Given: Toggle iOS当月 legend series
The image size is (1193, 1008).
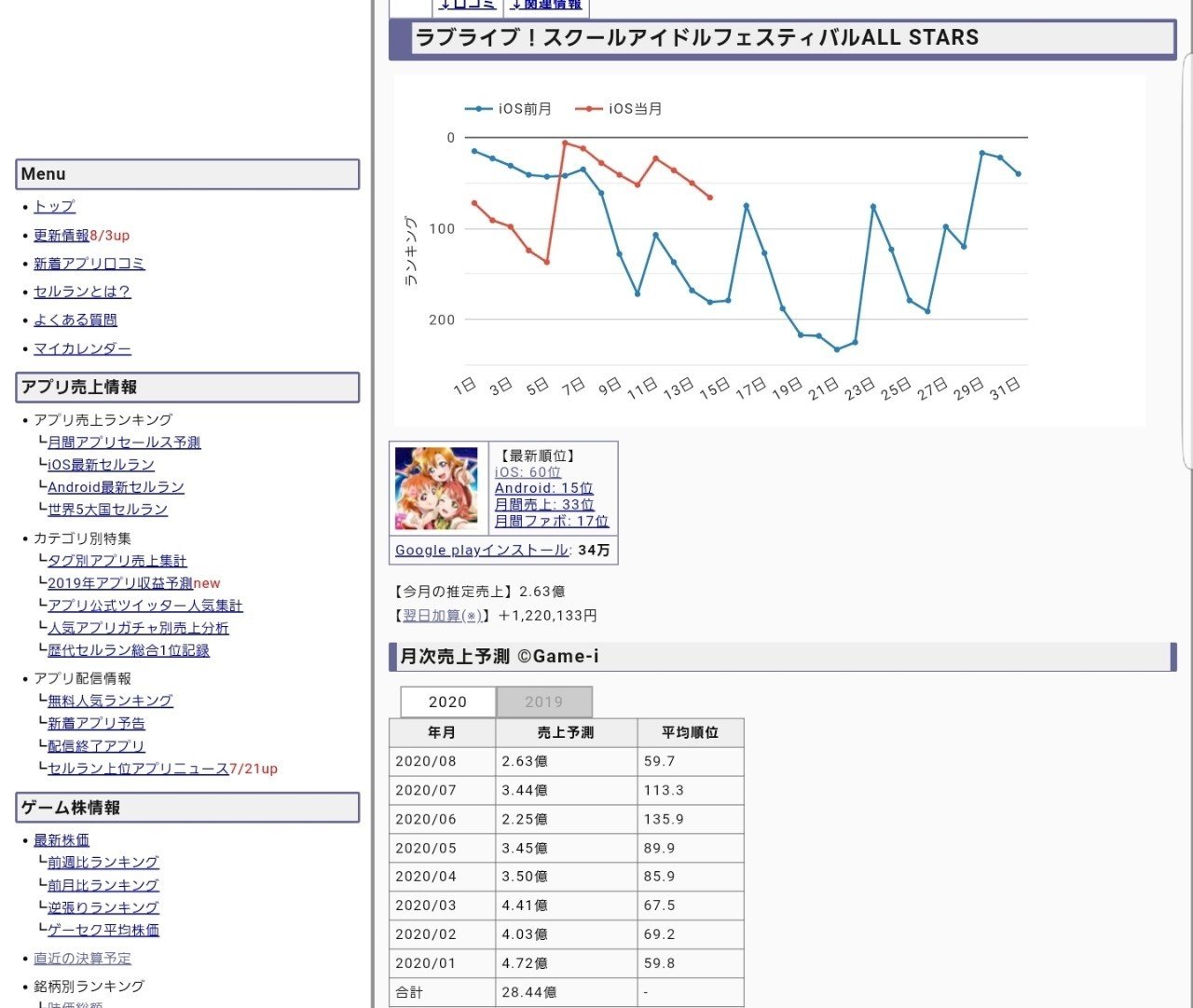Looking at the screenshot, I should (619, 109).
